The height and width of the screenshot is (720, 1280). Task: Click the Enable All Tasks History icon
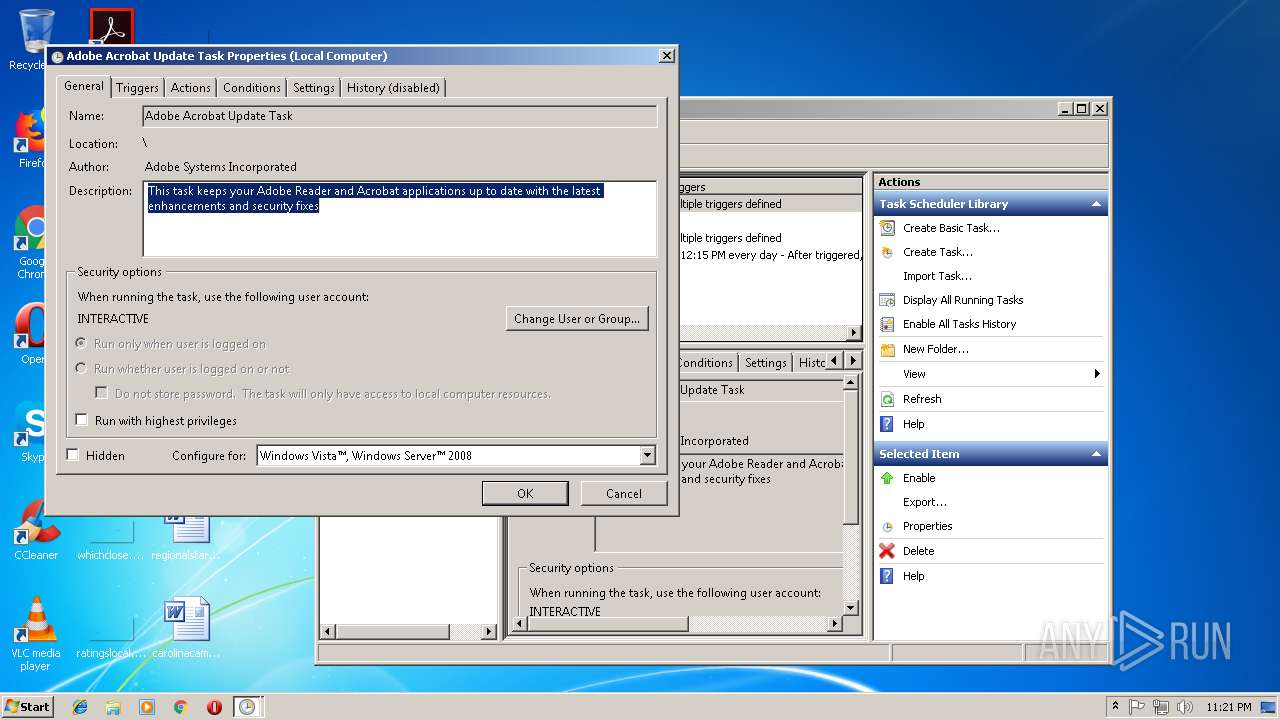(x=886, y=324)
